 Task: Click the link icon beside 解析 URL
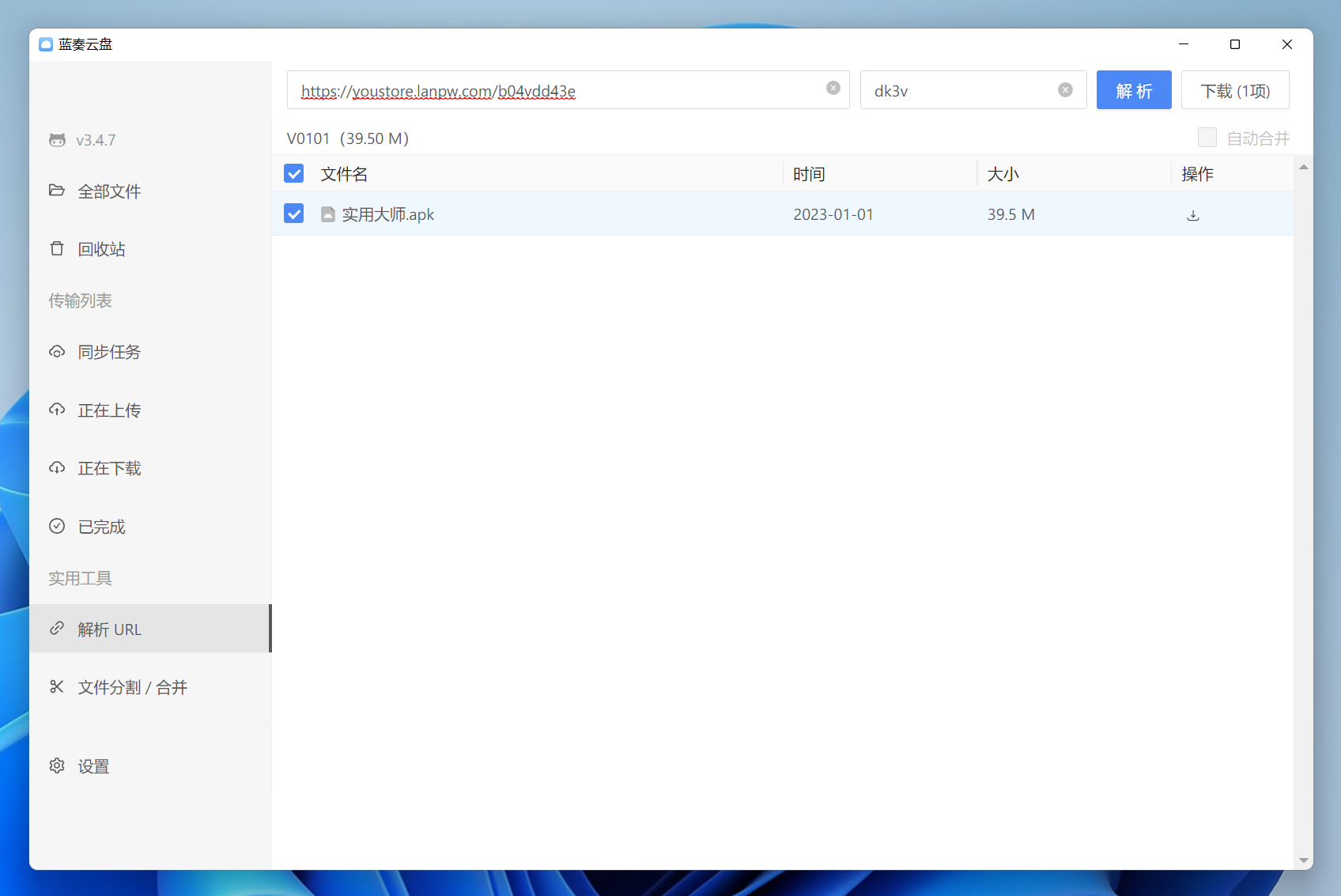pos(57,629)
